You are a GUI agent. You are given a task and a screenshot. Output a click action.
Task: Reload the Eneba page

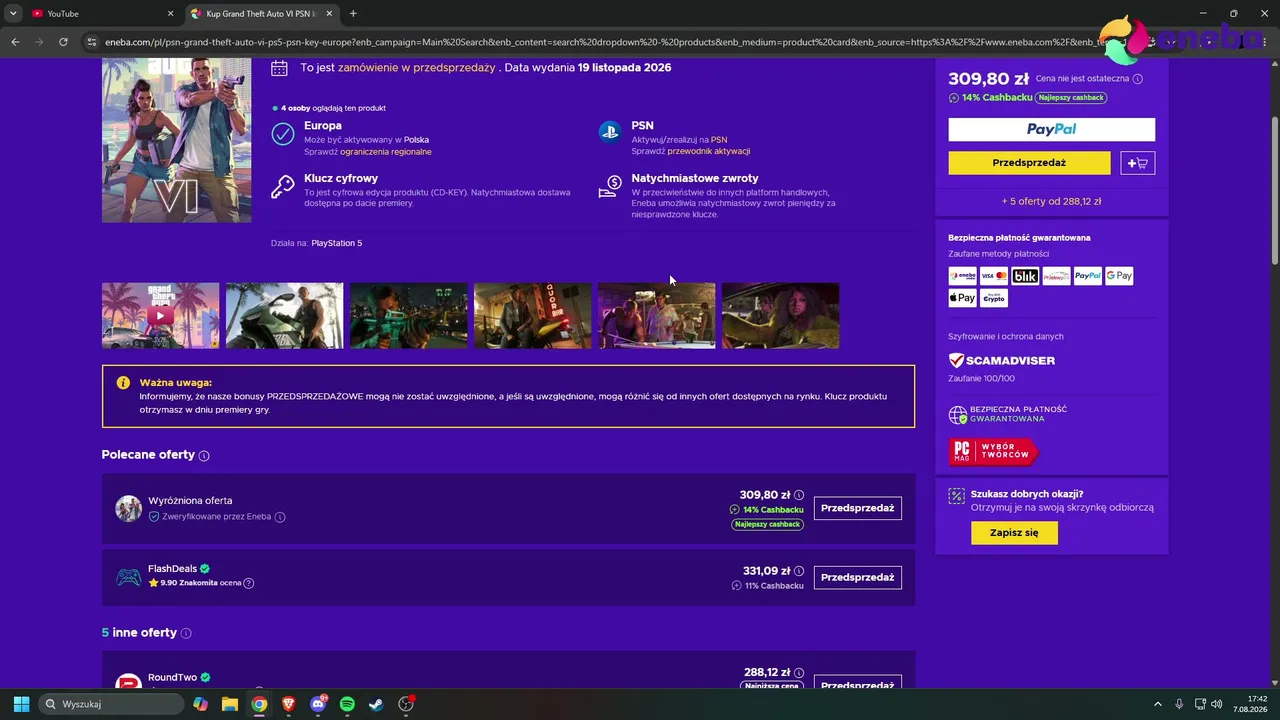pyautogui.click(x=63, y=42)
